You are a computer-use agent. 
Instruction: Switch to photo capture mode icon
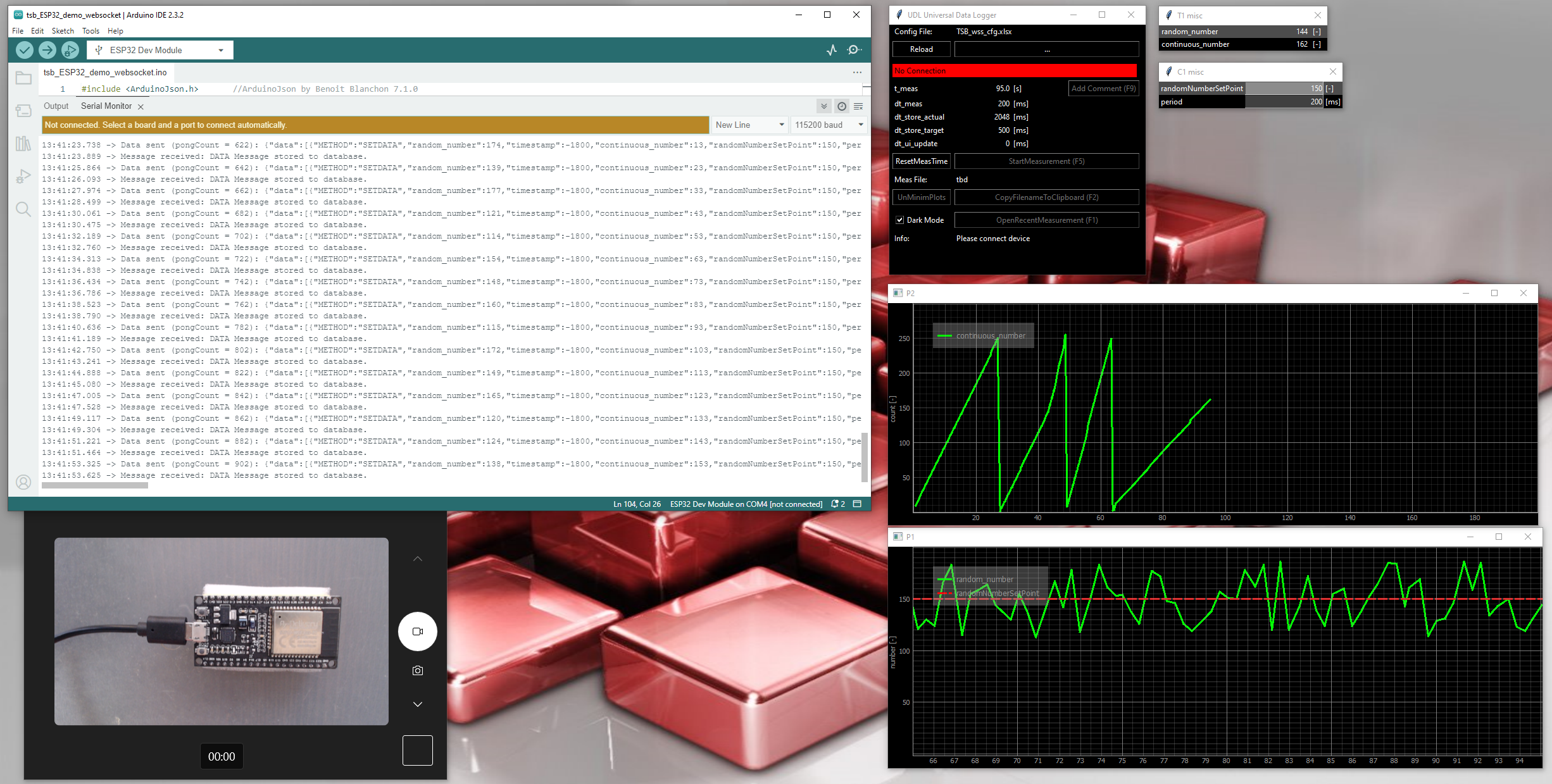coord(418,671)
